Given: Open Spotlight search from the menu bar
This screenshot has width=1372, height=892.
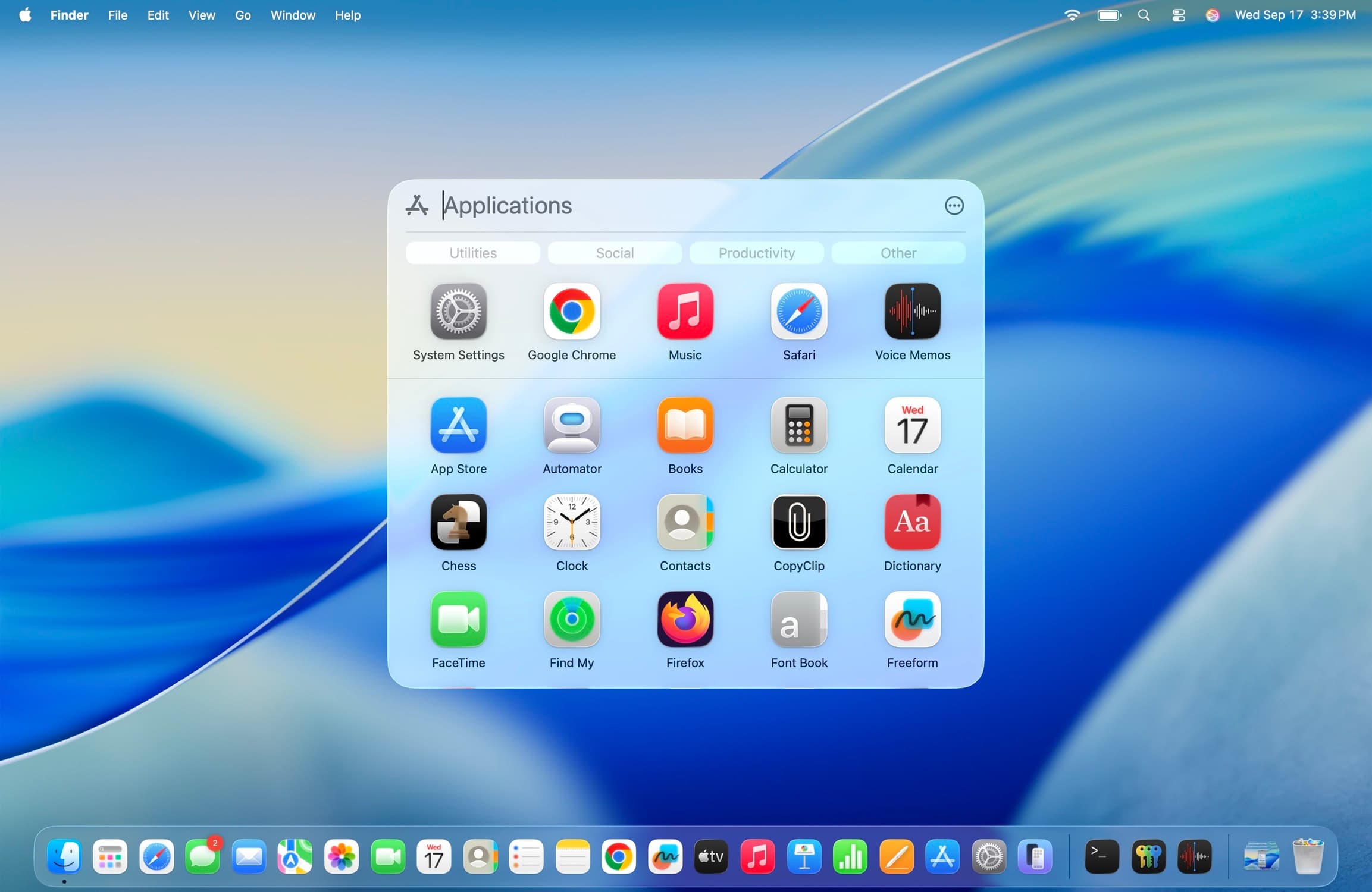Looking at the screenshot, I should coord(1144,15).
